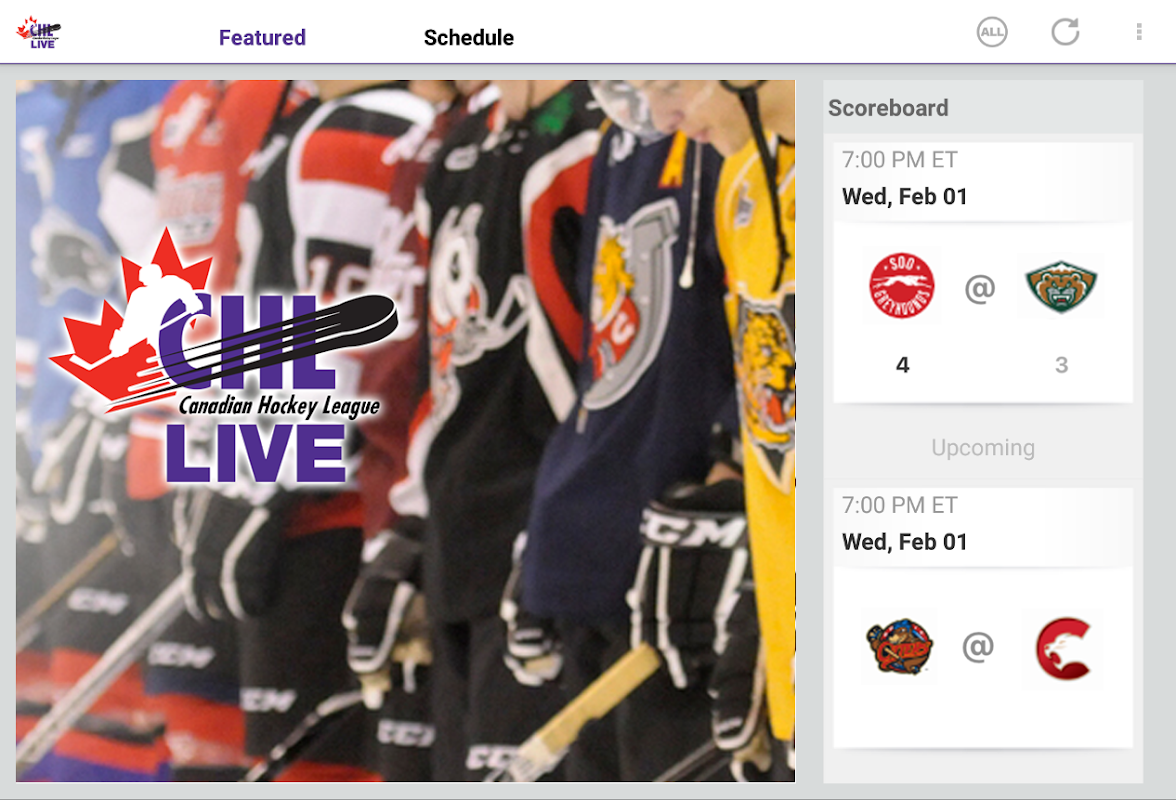Viewport: 1176px width, 800px height.
Task: Click the CHL Live logo in header
Action: click(39, 33)
